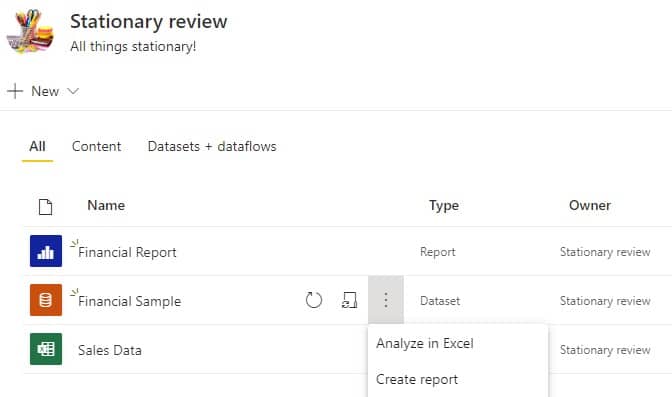Viewport: 672px width, 397px height.
Task: Switch to the All tab
Action: click(x=37, y=146)
